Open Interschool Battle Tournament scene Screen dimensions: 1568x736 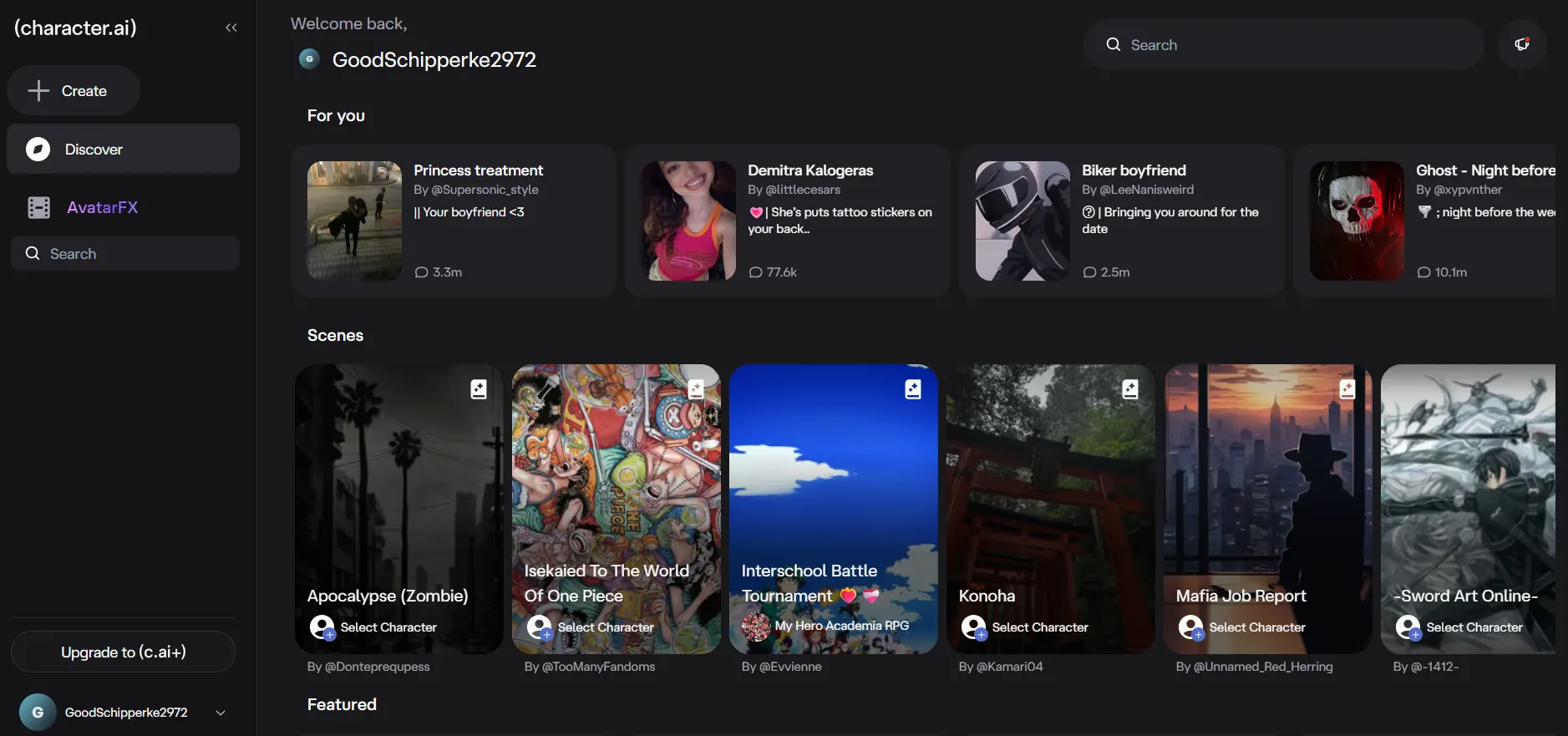834,509
